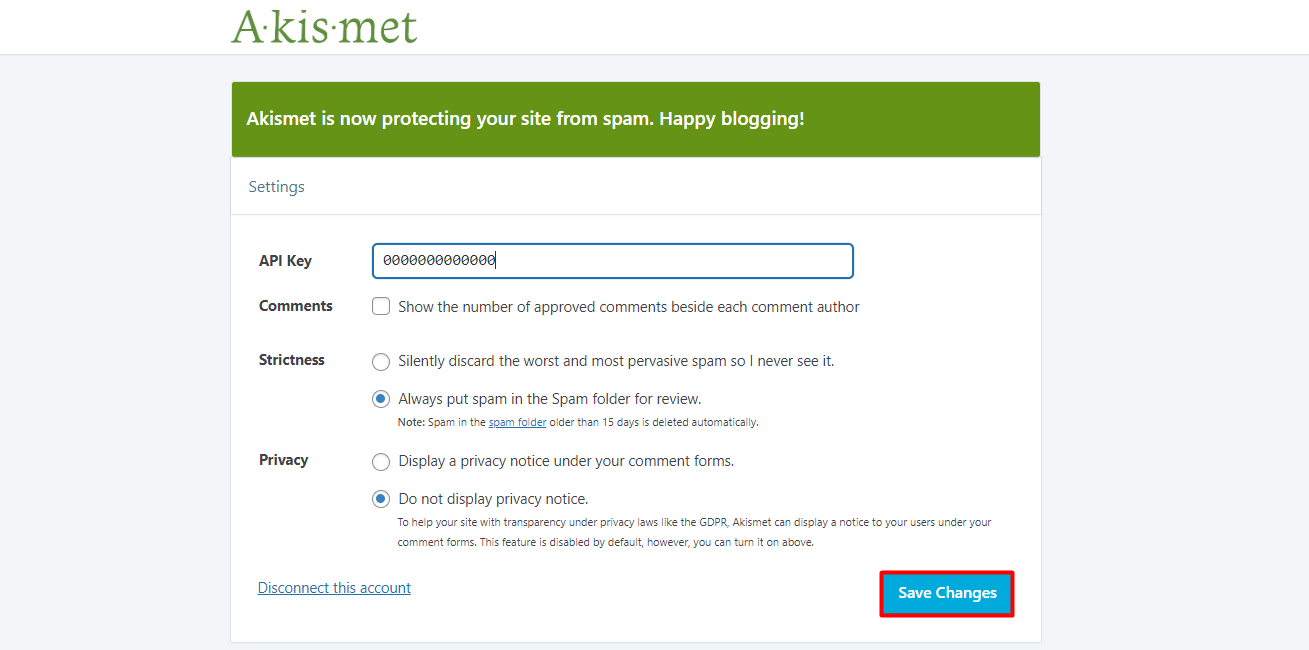Click the "Show the number of approved comments" text
The image size is (1309, 650).
pyautogui.click(x=628, y=307)
